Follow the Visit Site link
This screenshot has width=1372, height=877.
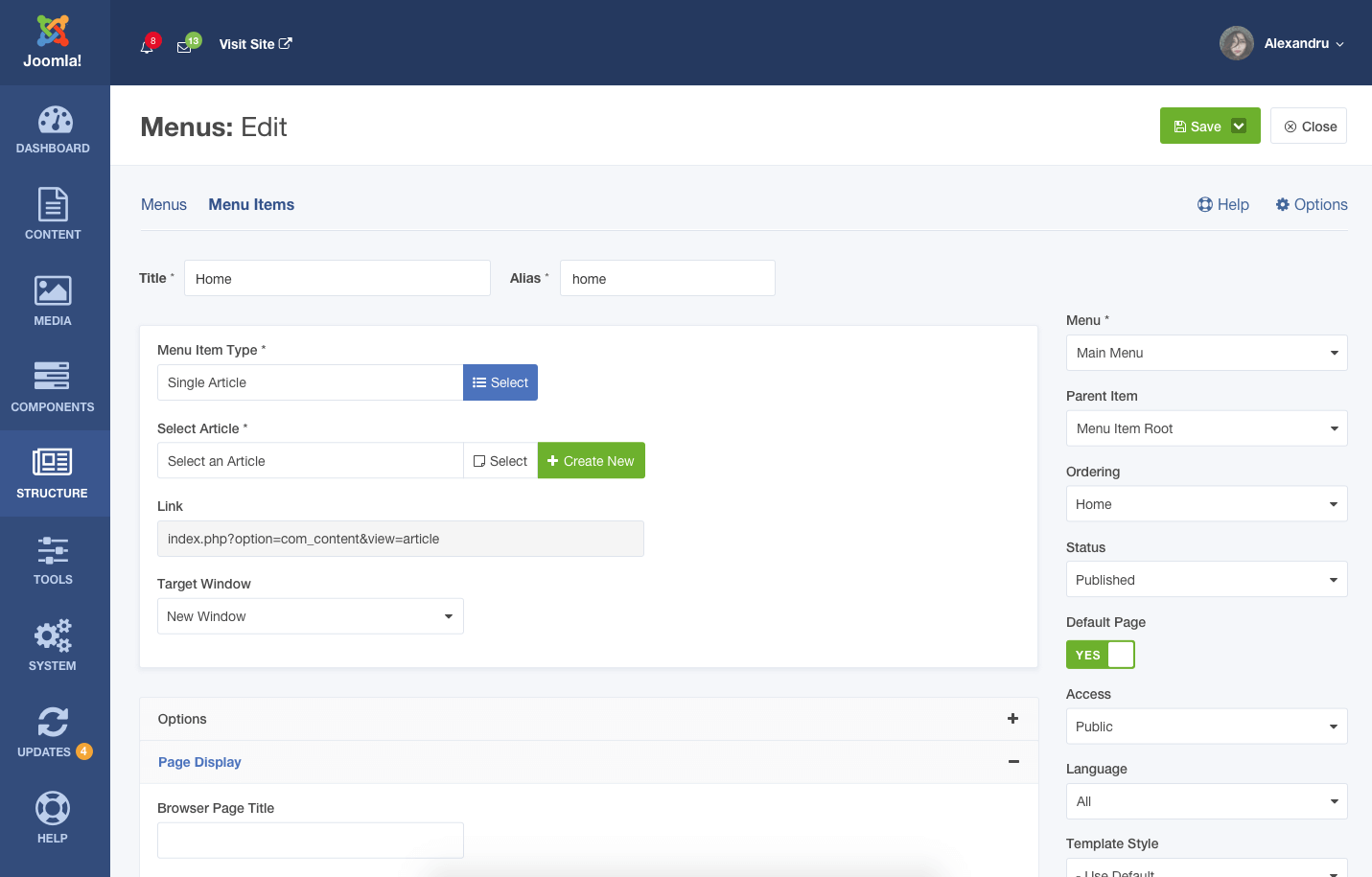pos(255,44)
